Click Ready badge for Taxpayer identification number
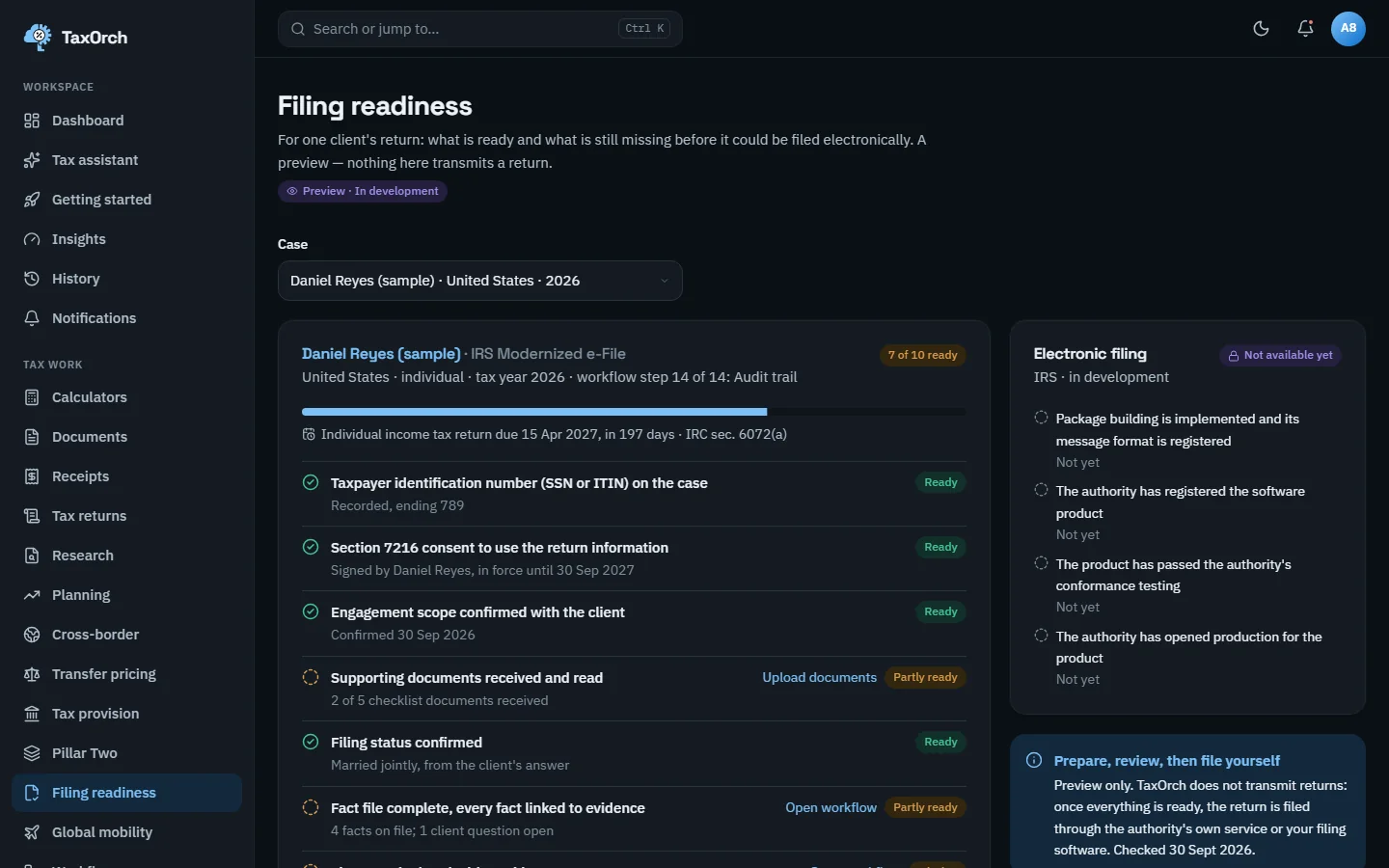This screenshot has height=868, width=1389. point(940,482)
